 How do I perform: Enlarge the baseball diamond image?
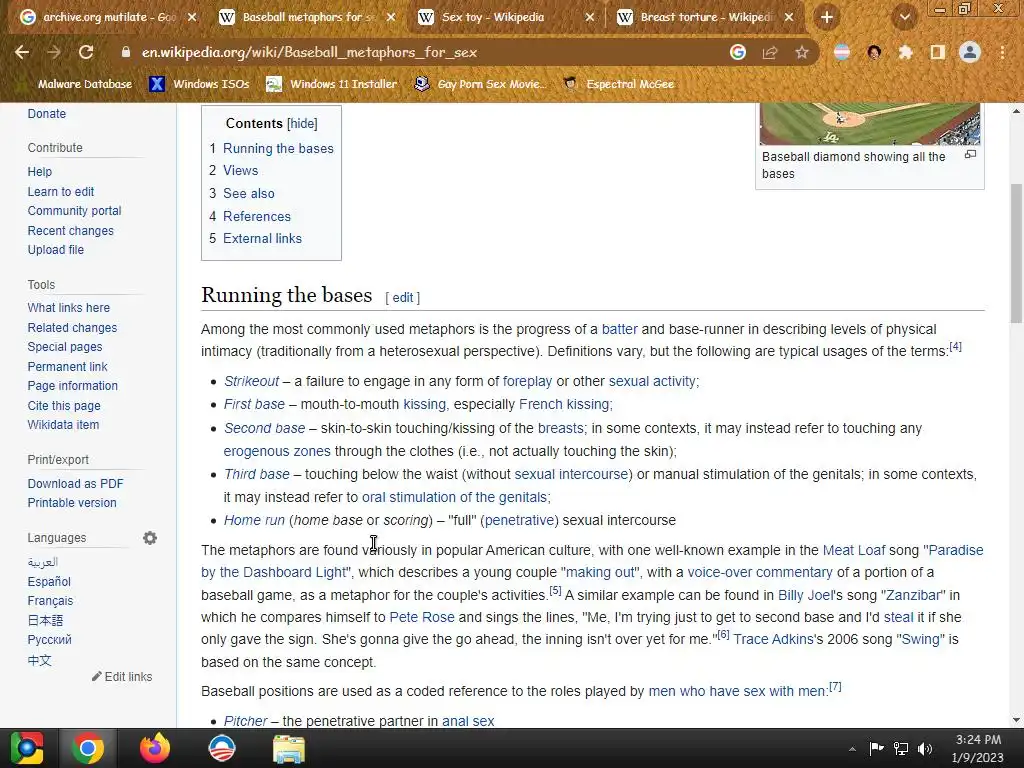click(x=970, y=155)
